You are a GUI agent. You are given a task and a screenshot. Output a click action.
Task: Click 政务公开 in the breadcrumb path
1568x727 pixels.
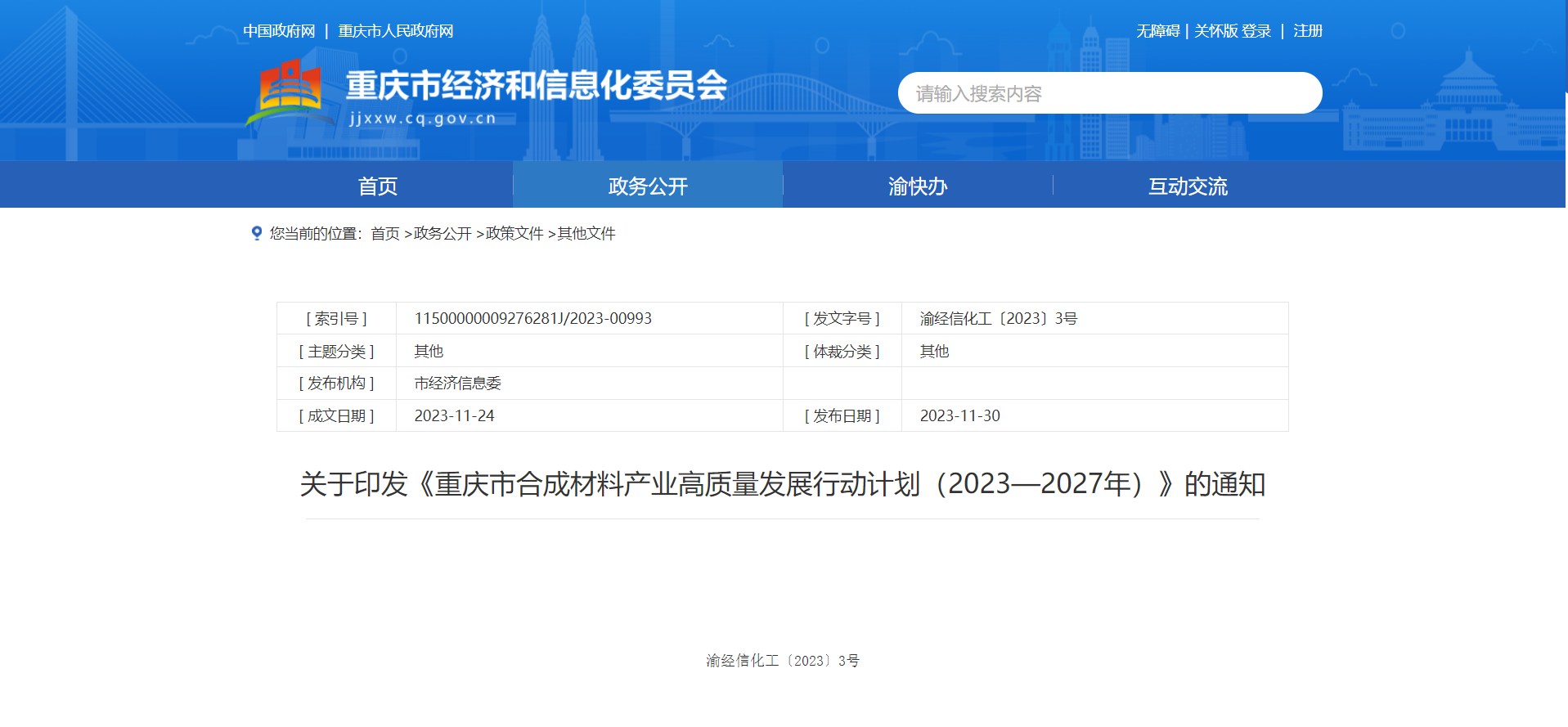click(443, 234)
